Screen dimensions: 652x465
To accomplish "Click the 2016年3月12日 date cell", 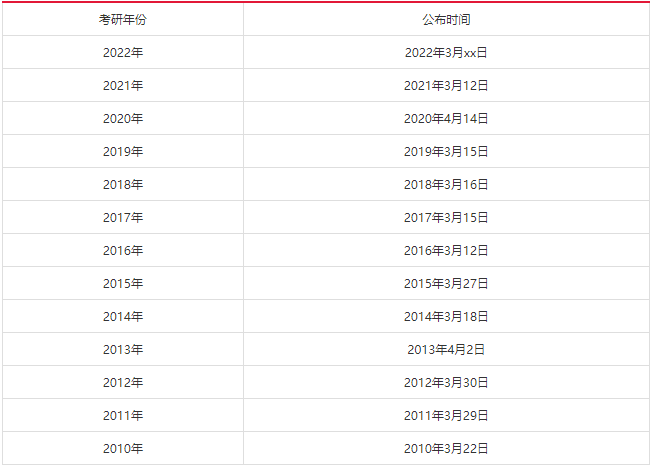I will click(x=446, y=250).
